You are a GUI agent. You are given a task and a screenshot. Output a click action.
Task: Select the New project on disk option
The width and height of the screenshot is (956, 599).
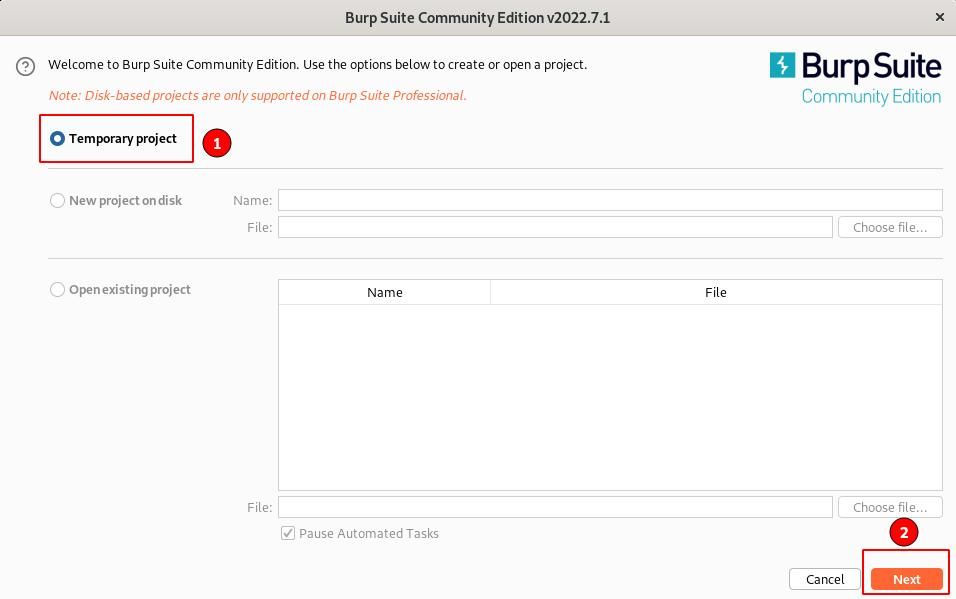58,200
